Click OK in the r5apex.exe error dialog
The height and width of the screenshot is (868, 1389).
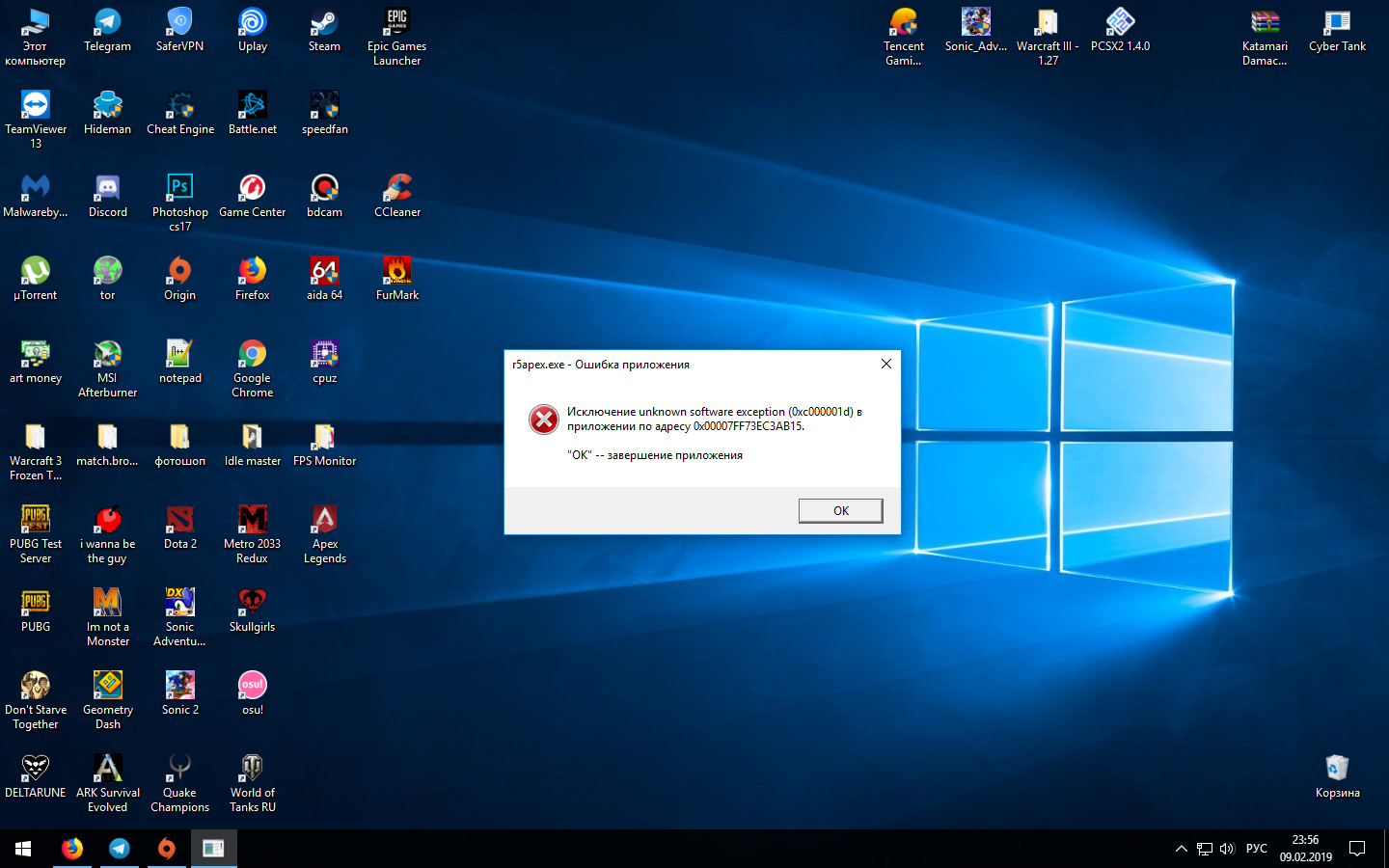click(x=840, y=510)
